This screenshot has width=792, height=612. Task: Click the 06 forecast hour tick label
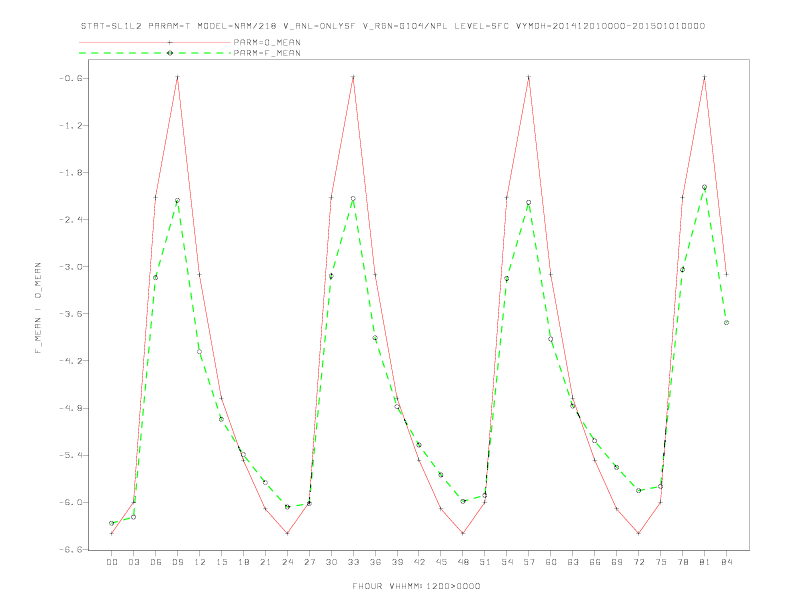pyautogui.click(x=156, y=562)
